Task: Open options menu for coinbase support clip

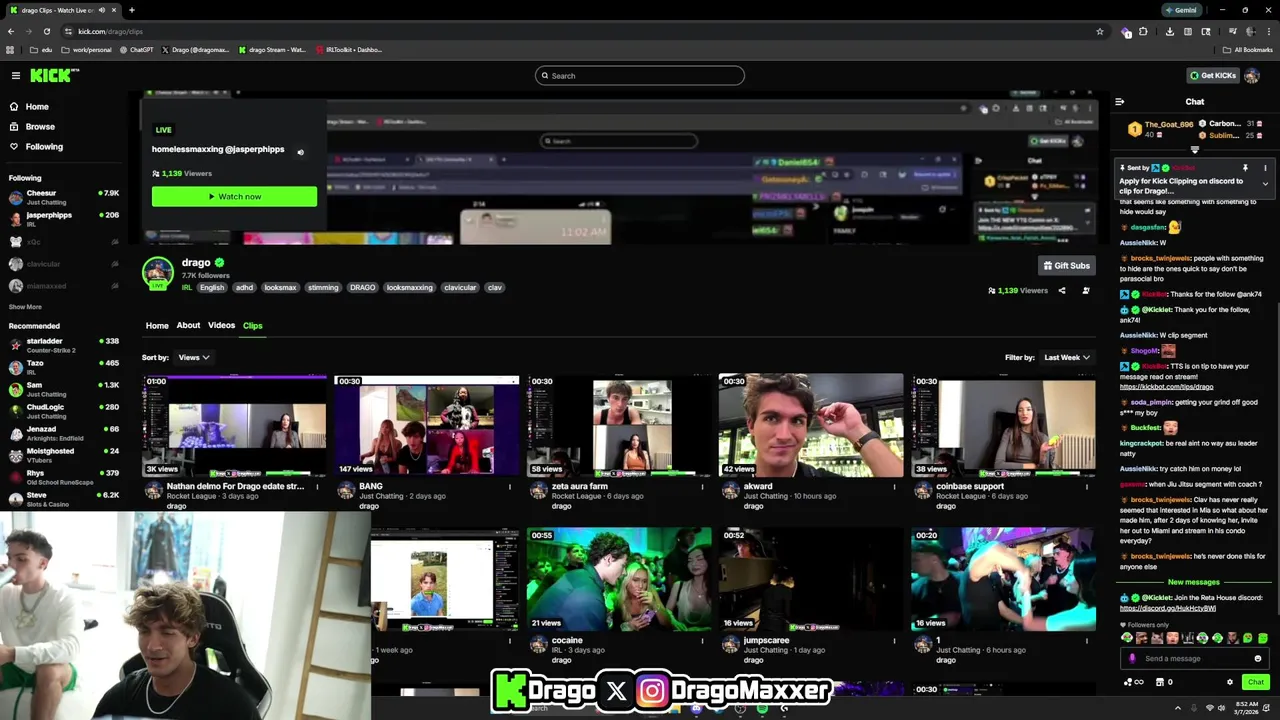Action: (1086, 487)
